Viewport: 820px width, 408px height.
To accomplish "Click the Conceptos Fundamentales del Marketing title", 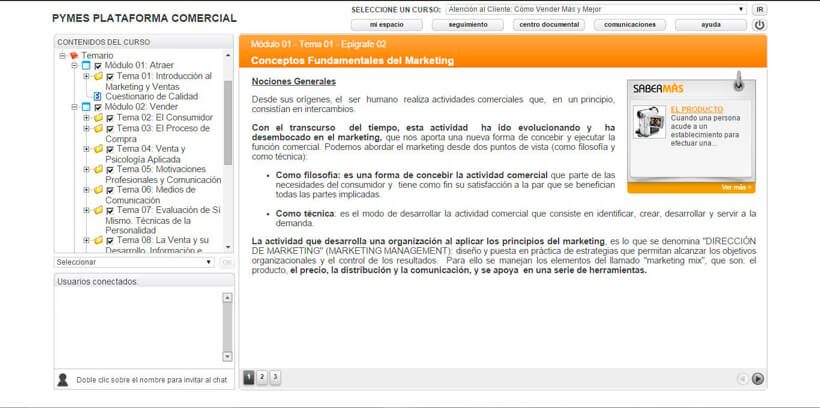I will point(352,61).
